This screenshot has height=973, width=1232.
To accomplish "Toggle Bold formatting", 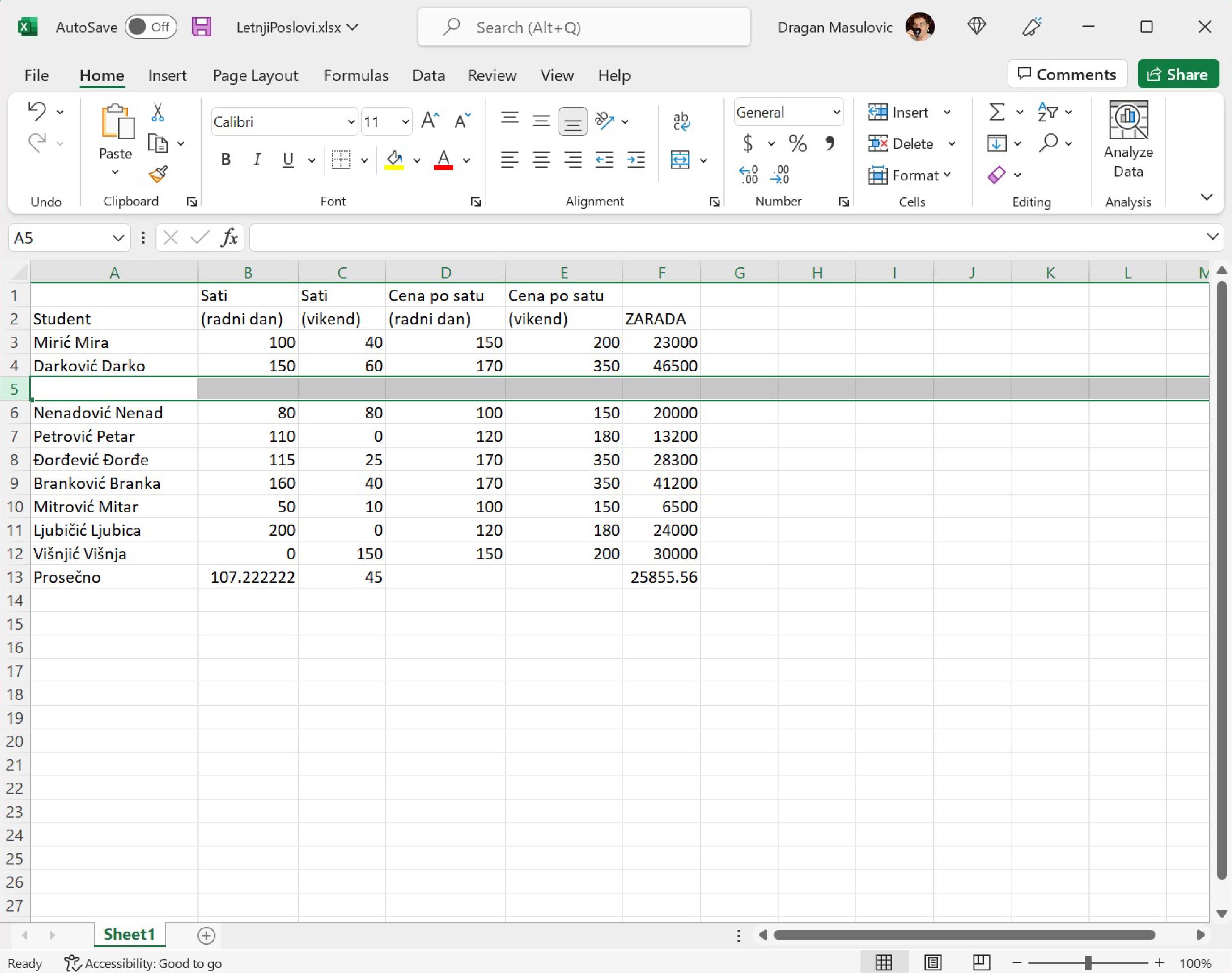I will pos(225,160).
